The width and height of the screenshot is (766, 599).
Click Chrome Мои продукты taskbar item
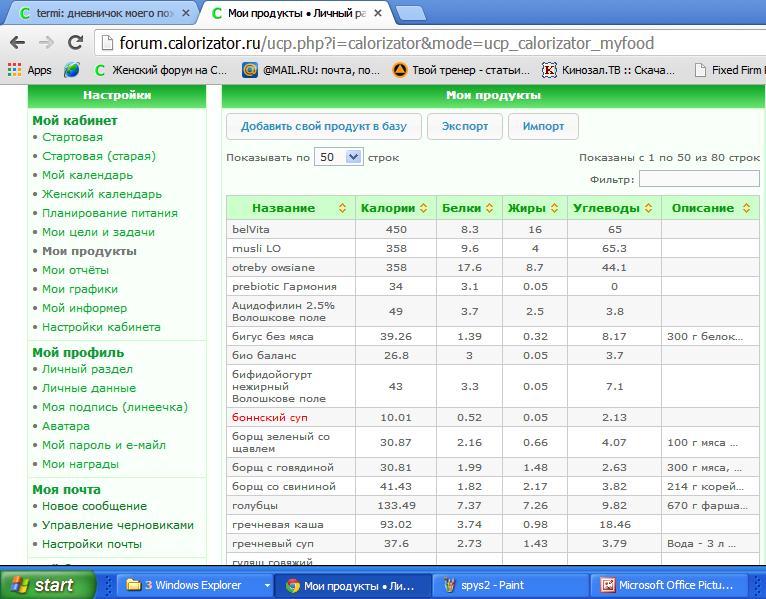point(353,585)
